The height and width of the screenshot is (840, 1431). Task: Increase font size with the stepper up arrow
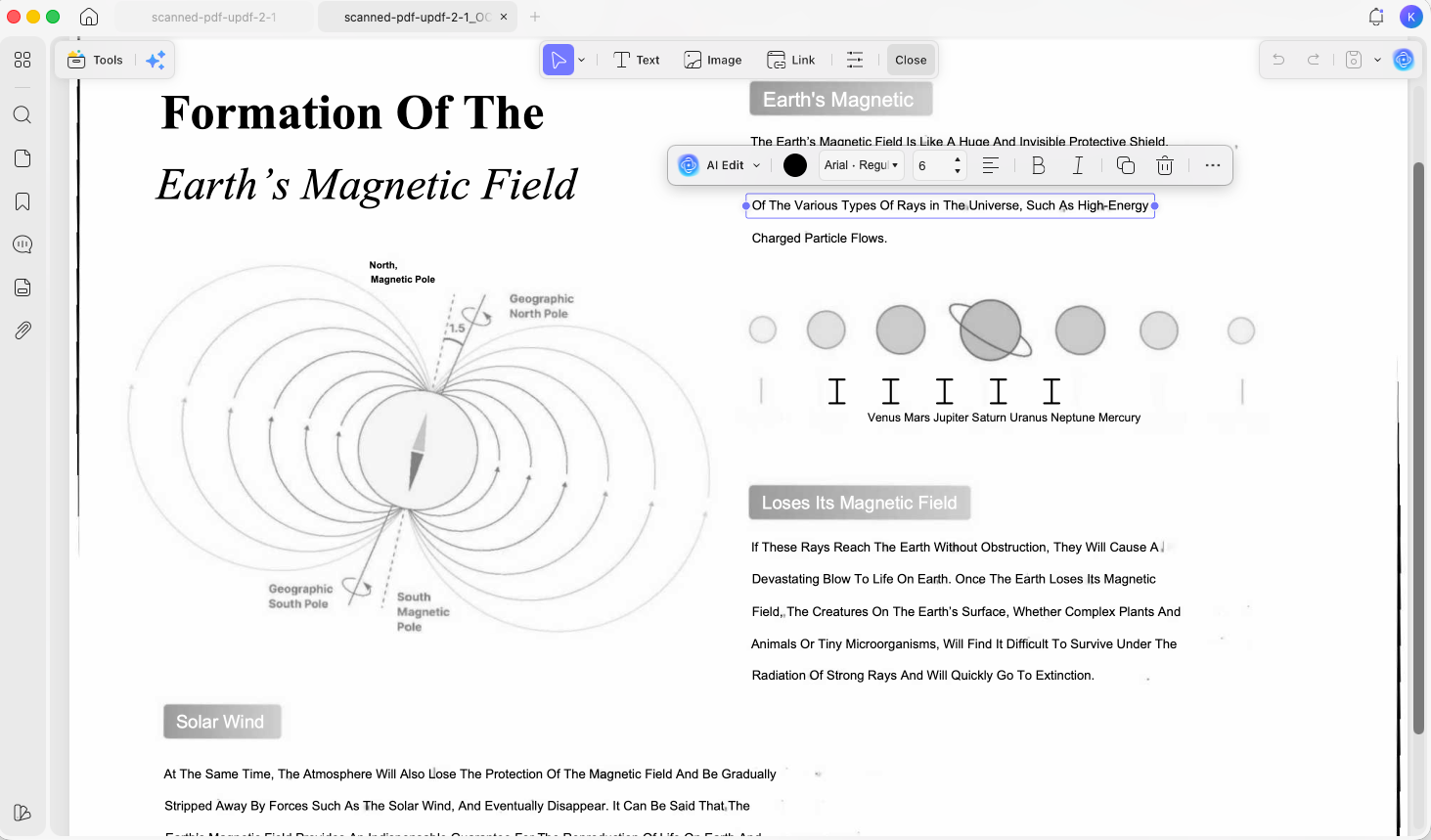958,159
